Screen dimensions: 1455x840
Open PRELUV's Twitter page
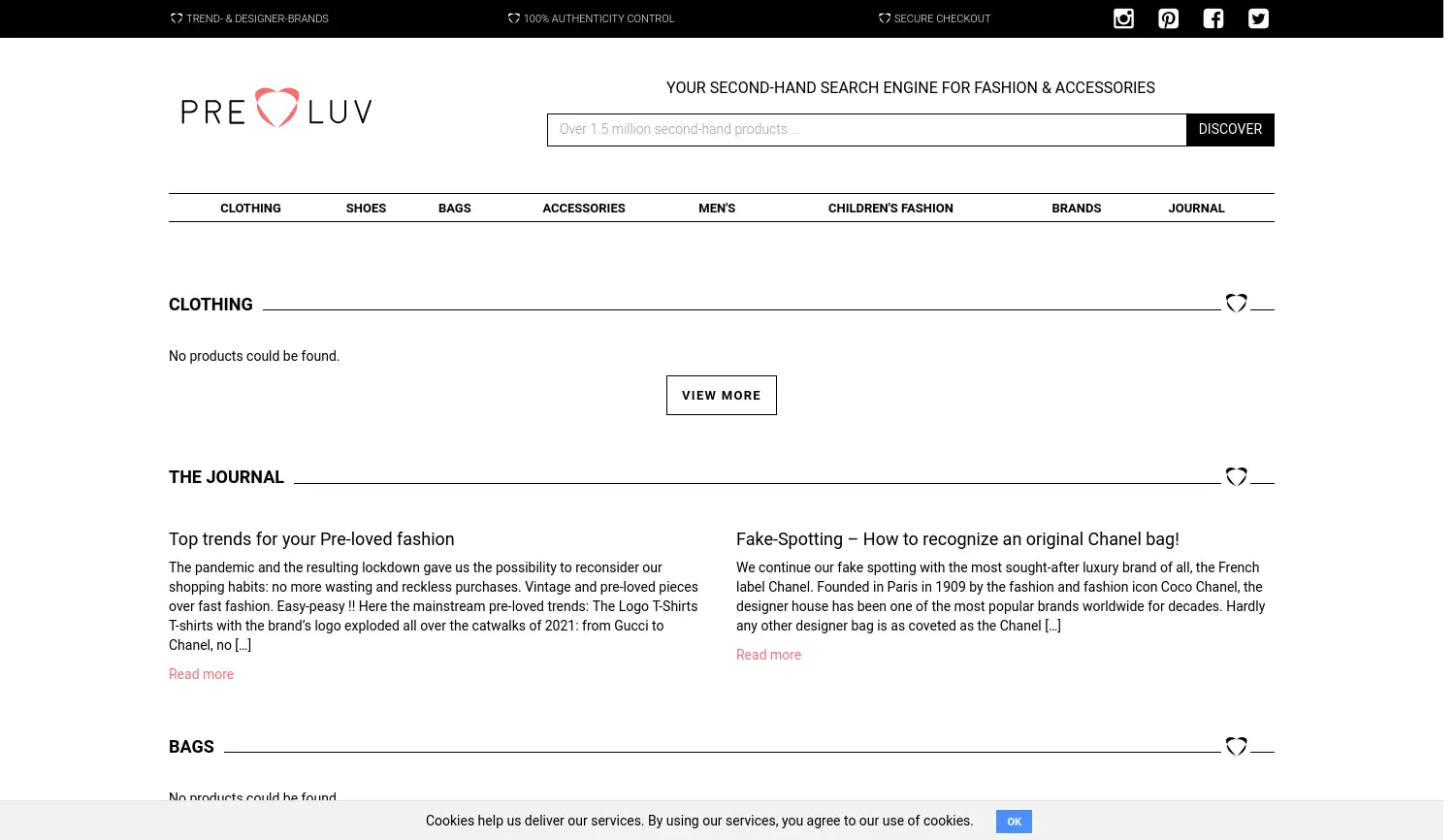pyautogui.click(x=1258, y=18)
